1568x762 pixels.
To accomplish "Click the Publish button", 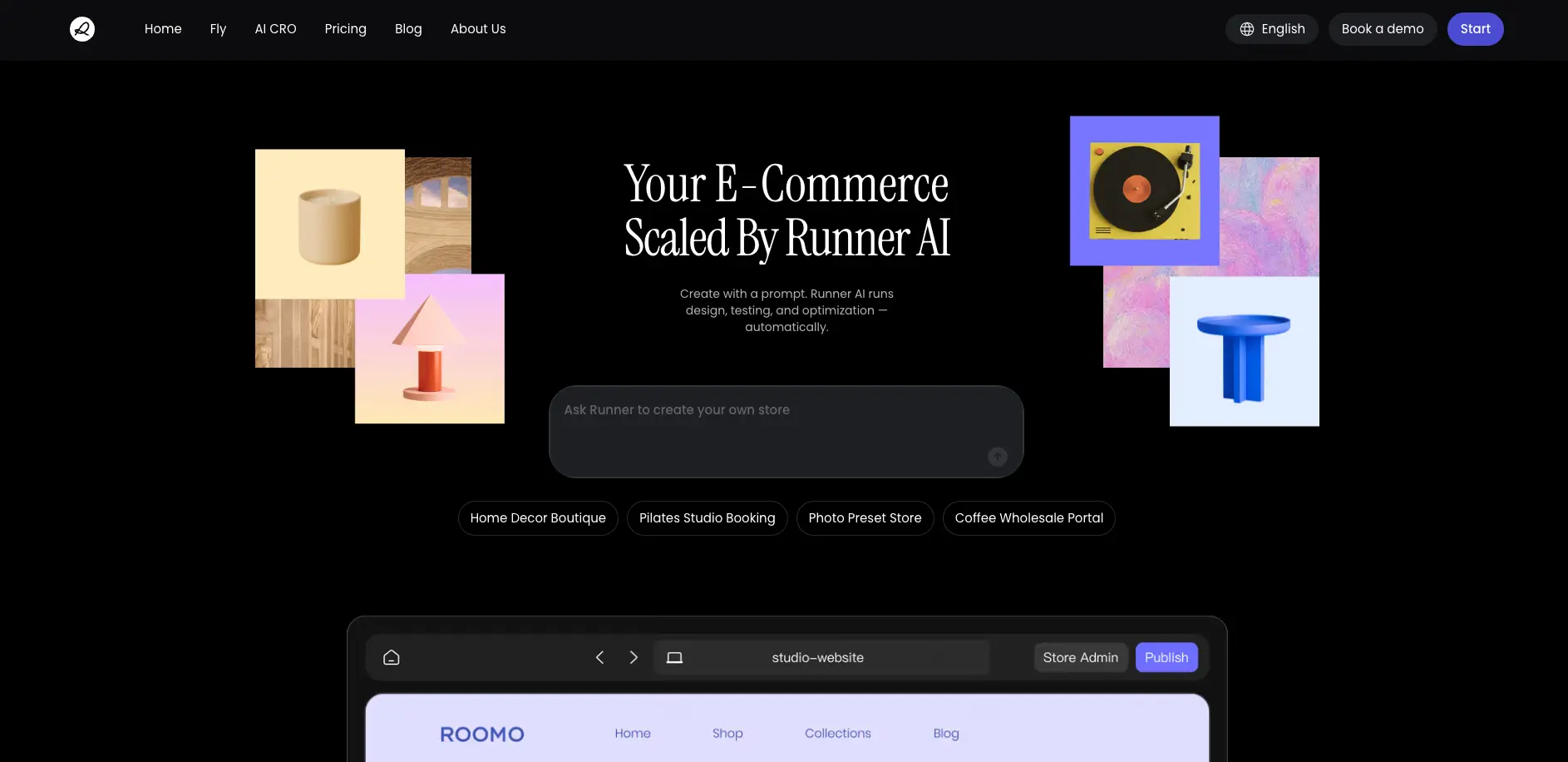I will pos(1166,658).
